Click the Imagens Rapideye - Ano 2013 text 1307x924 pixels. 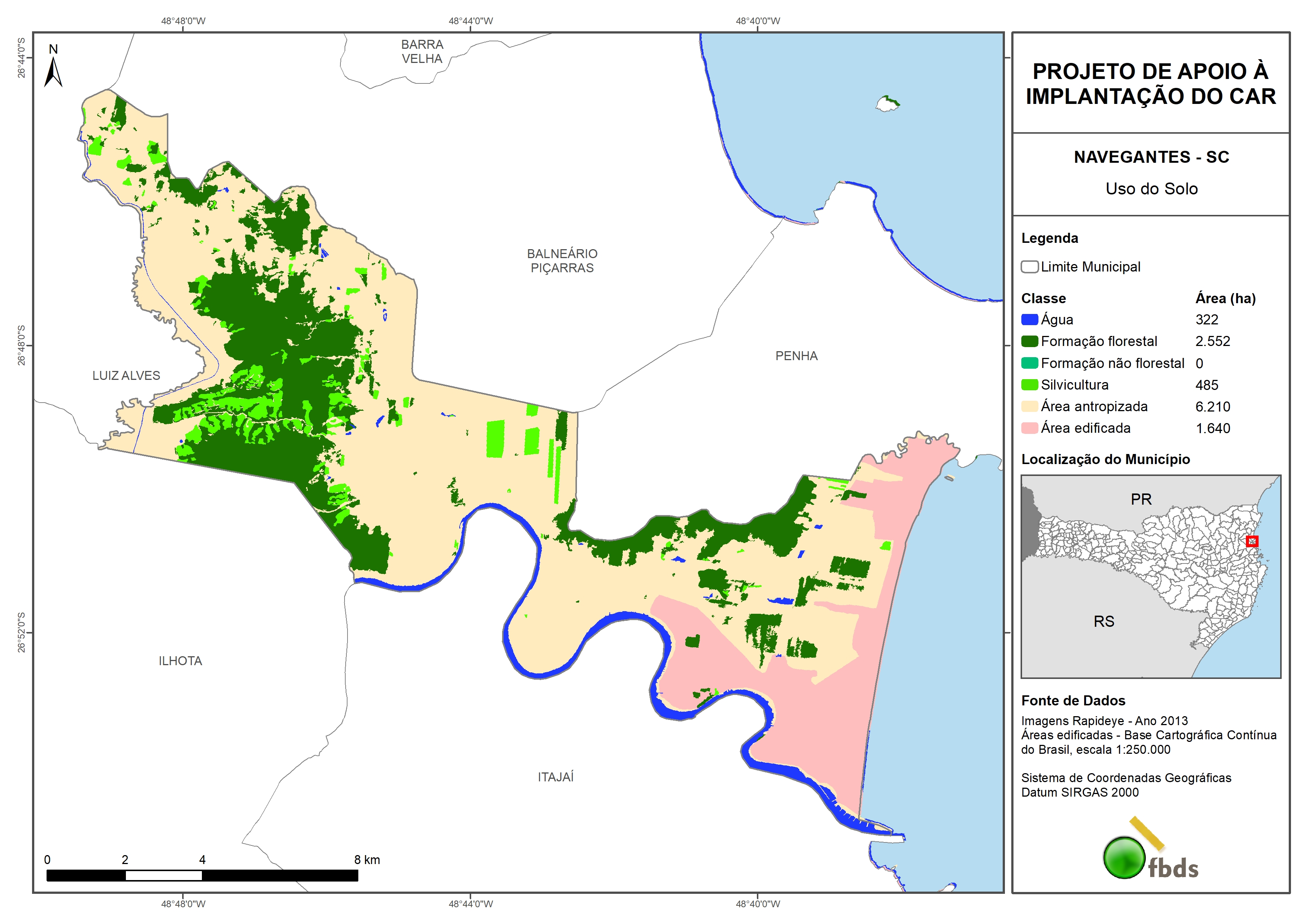(x=1104, y=721)
